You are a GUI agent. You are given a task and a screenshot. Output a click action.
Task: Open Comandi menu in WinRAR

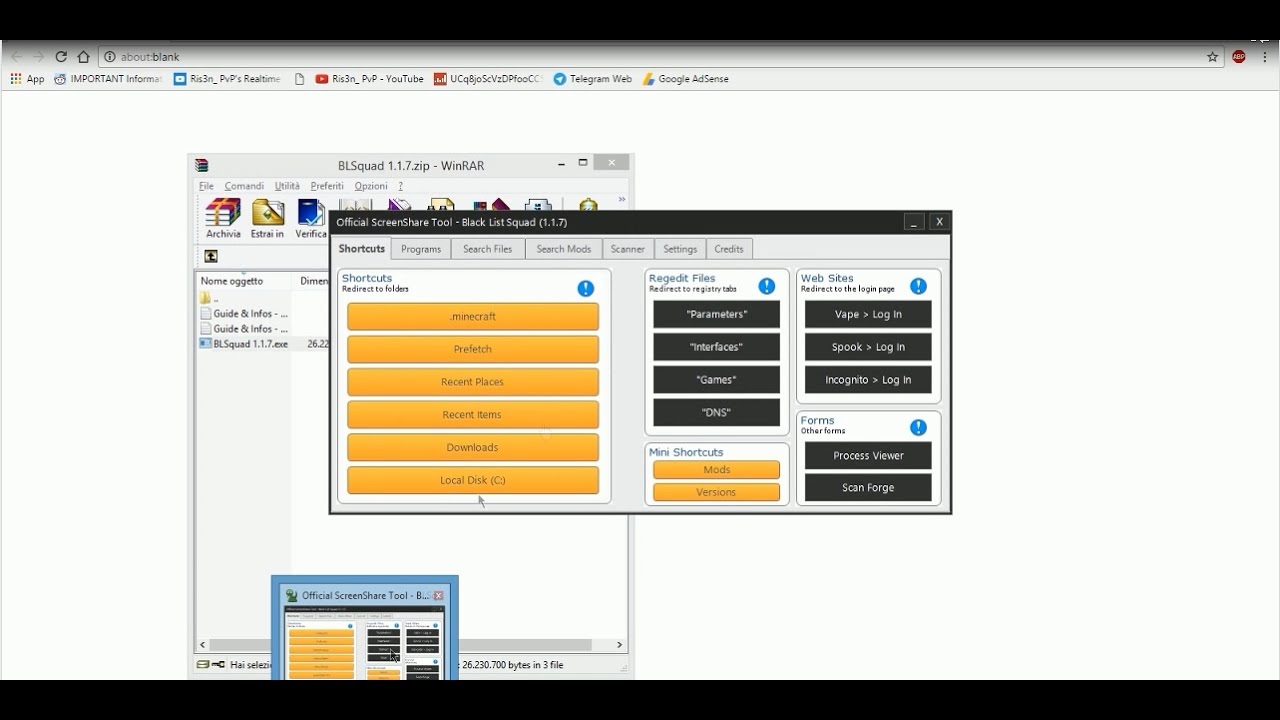[244, 186]
